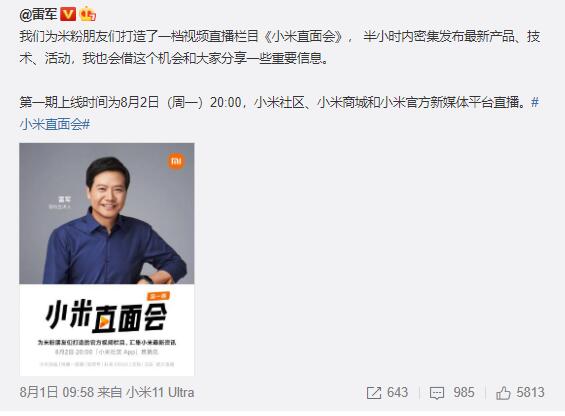The width and height of the screenshot is (565, 416).
Task: Click 《小米直面会》 in the post text
Action: pos(304,37)
